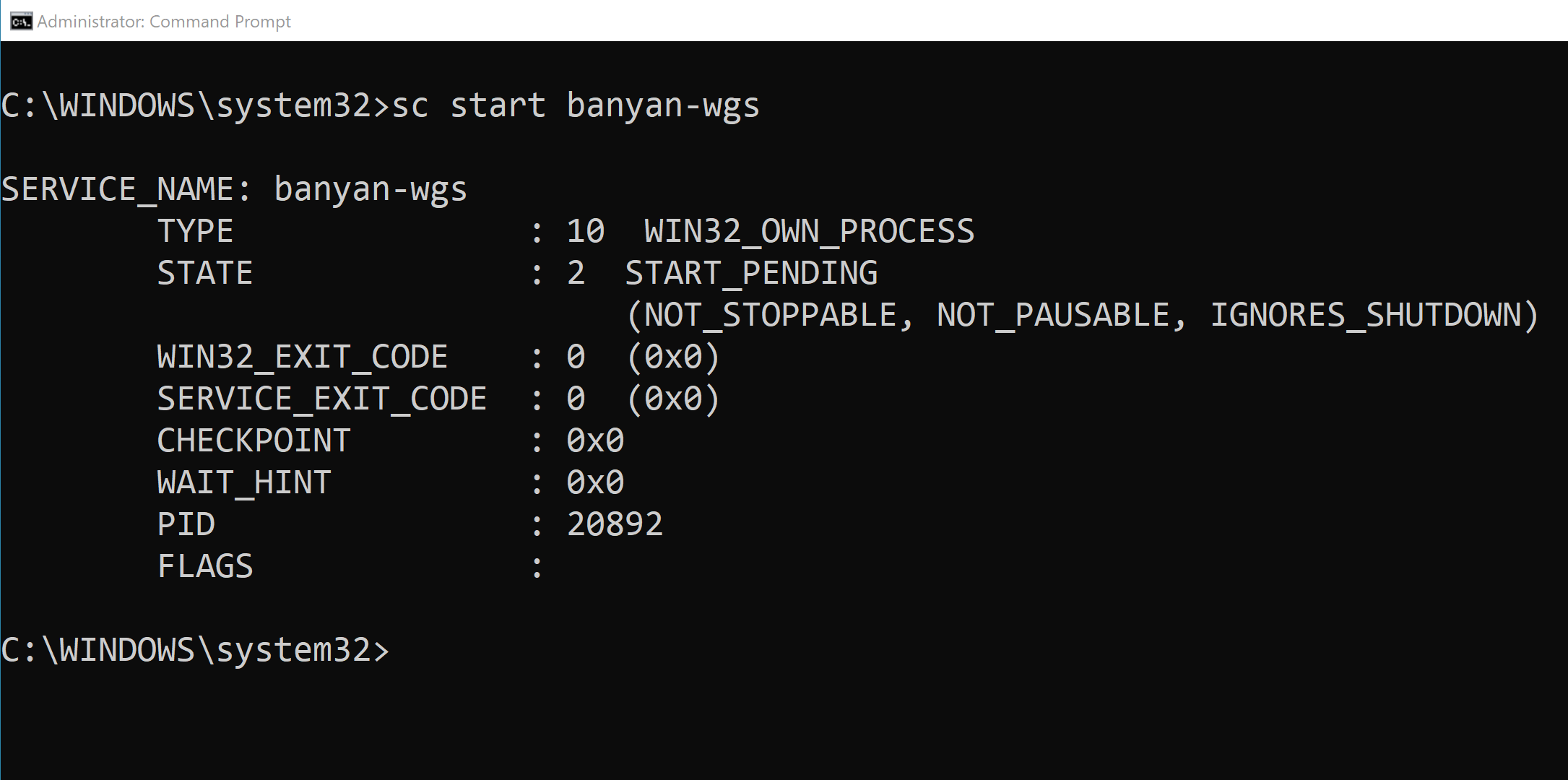Click the SERVICE_EXIT_CODE label
Image resolution: width=1568 pixels, height=780 pixels.
click(322, 399)
